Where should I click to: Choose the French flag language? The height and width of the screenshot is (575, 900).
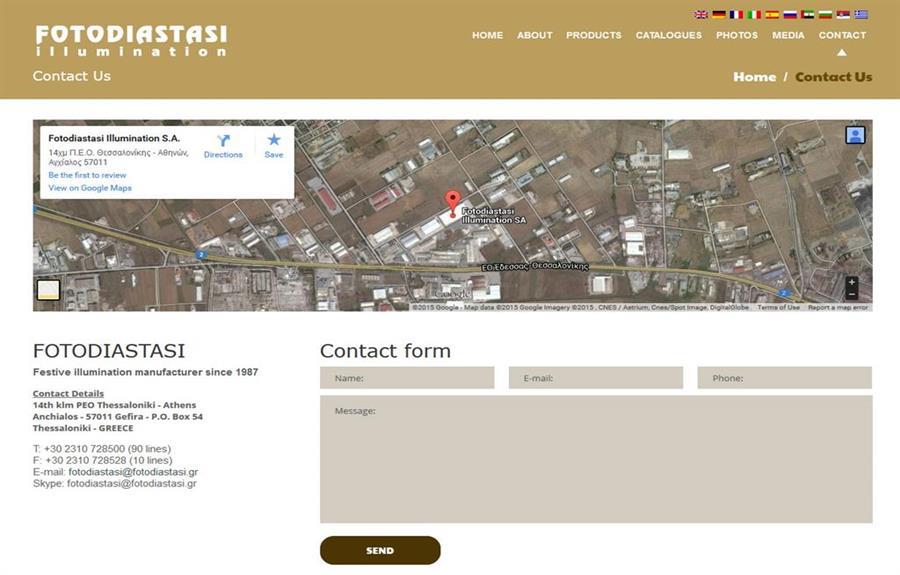[736, 15]
